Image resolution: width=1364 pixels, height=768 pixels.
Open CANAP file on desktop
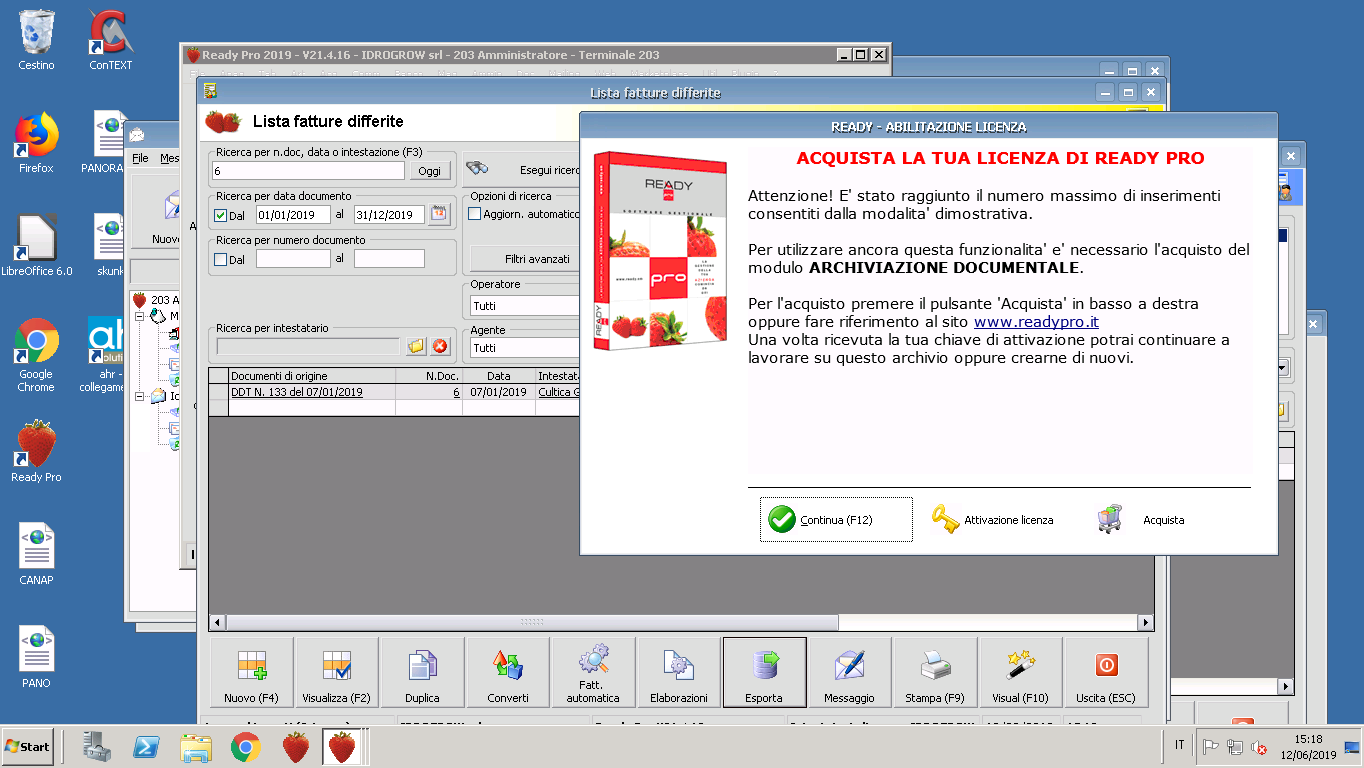[x=36, y=554]
